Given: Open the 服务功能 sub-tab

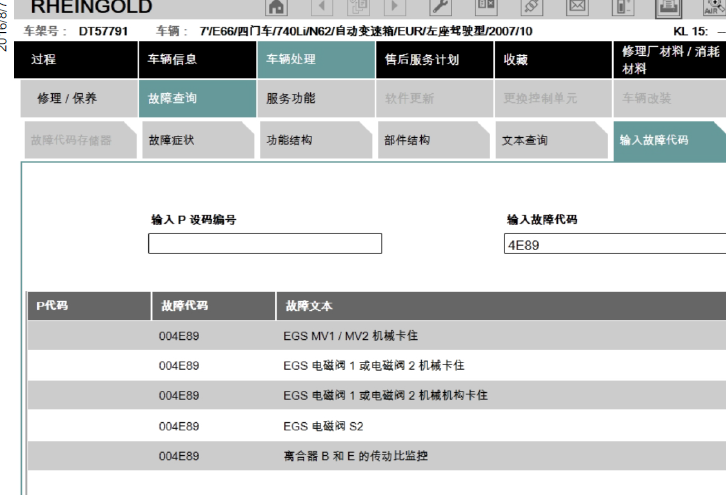Looking at the screenshot, I should click(x=316, y=98).
